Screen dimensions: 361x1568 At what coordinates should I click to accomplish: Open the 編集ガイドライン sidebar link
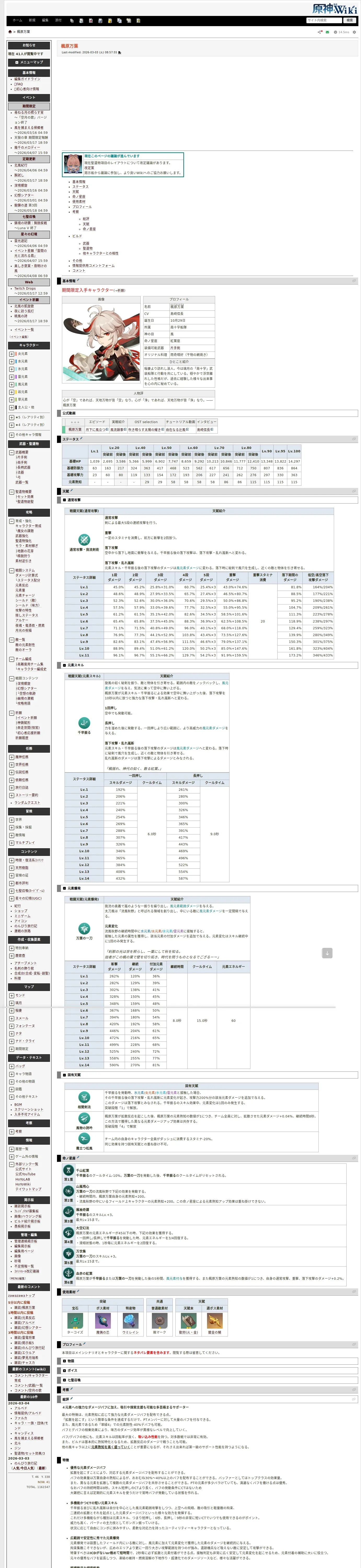pos(27,79)
